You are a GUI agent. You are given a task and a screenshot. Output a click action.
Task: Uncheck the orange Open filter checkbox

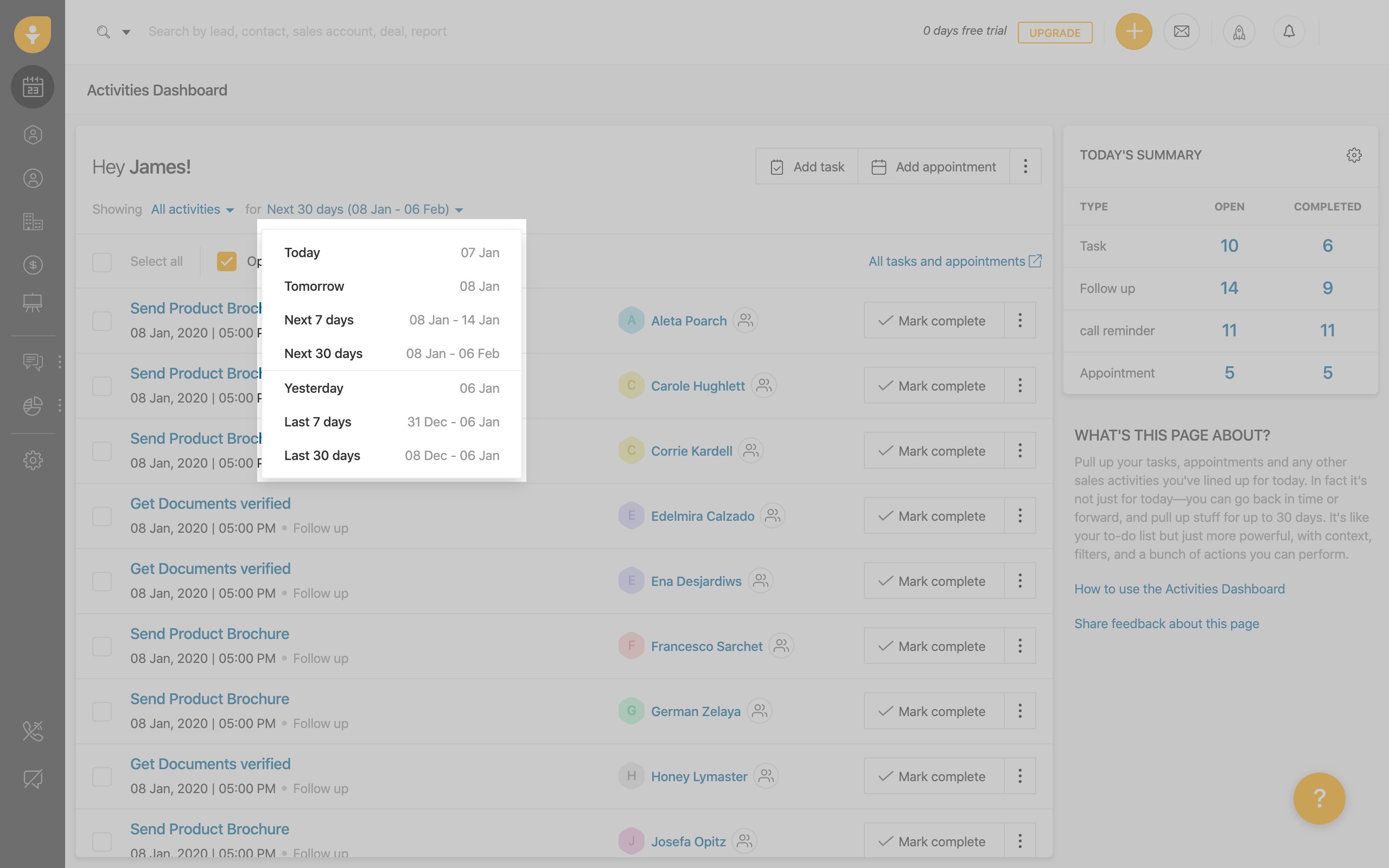[227, 262]
